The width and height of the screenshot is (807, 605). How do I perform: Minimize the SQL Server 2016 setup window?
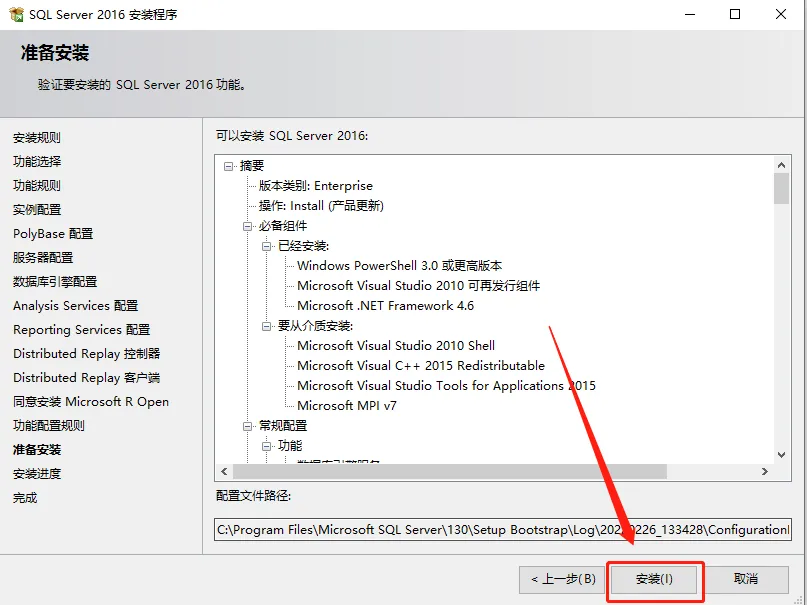click(690, 14)
